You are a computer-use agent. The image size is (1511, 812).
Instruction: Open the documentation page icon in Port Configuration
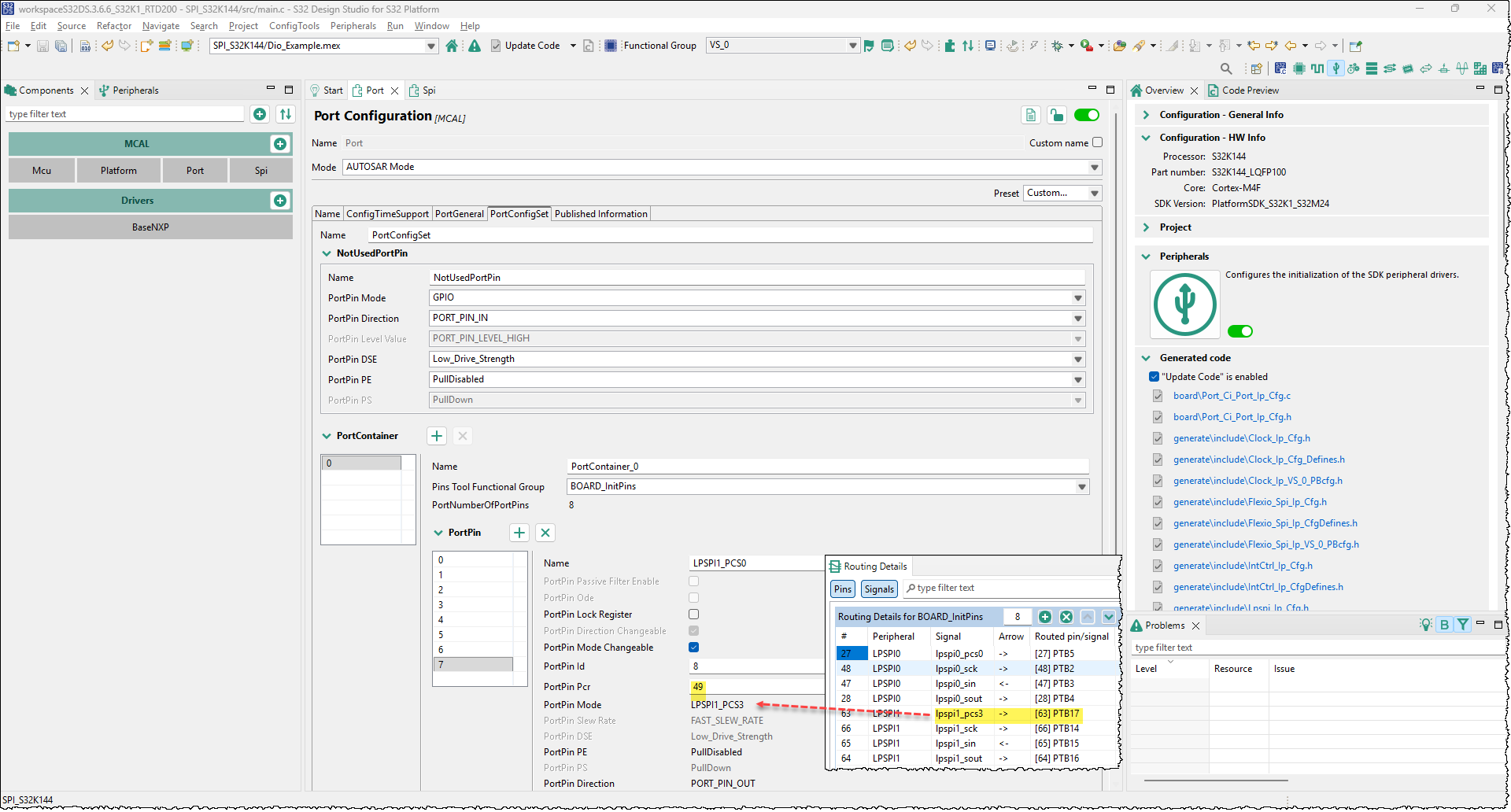1031,116
